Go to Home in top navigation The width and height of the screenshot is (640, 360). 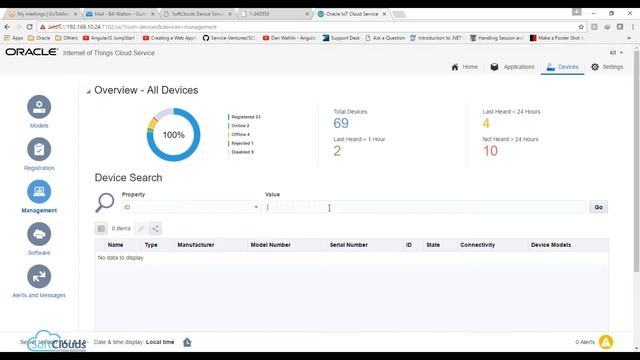point(464,67)
